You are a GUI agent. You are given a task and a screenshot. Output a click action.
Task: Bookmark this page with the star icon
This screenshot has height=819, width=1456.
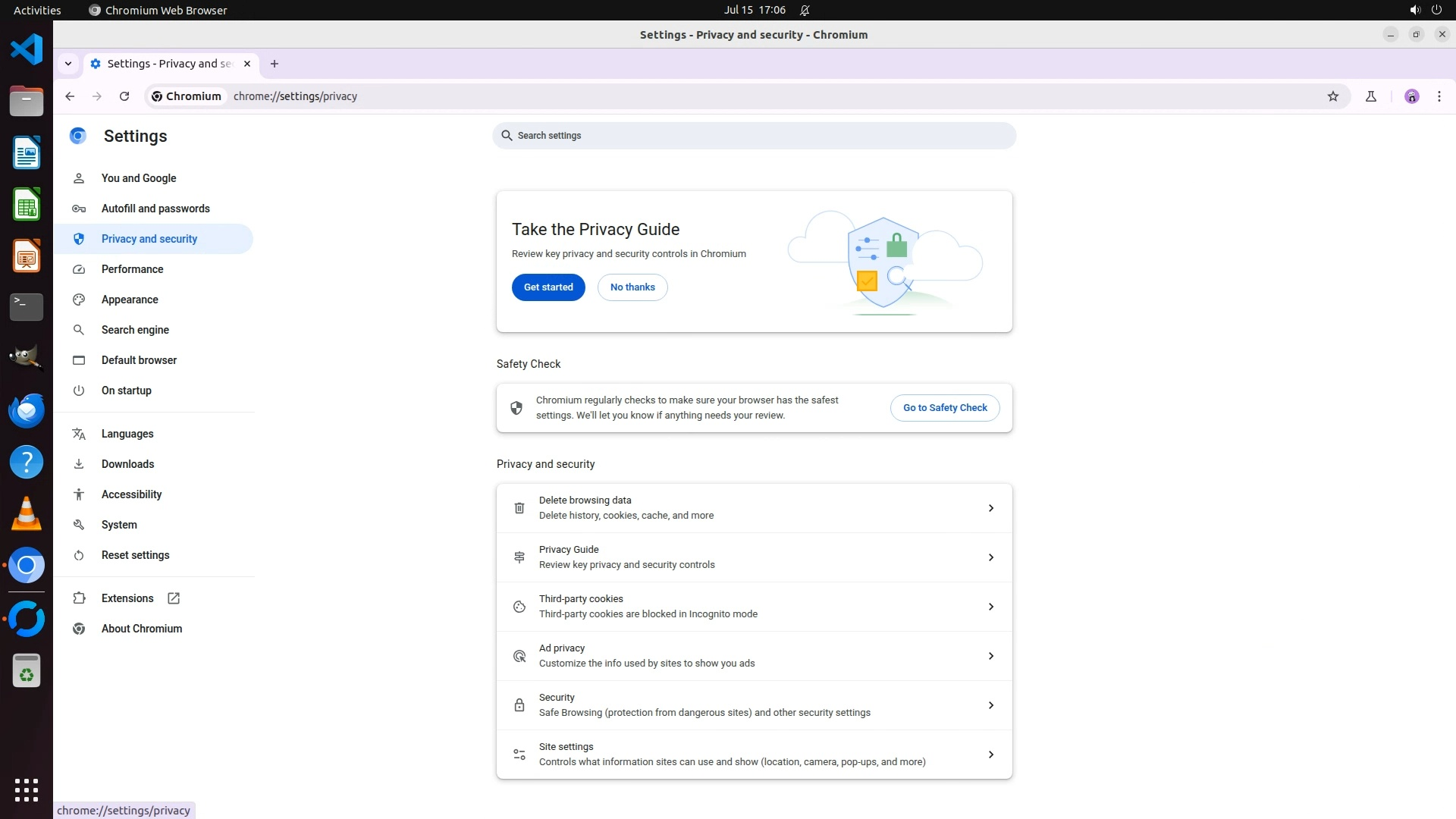coord(1333,96)
